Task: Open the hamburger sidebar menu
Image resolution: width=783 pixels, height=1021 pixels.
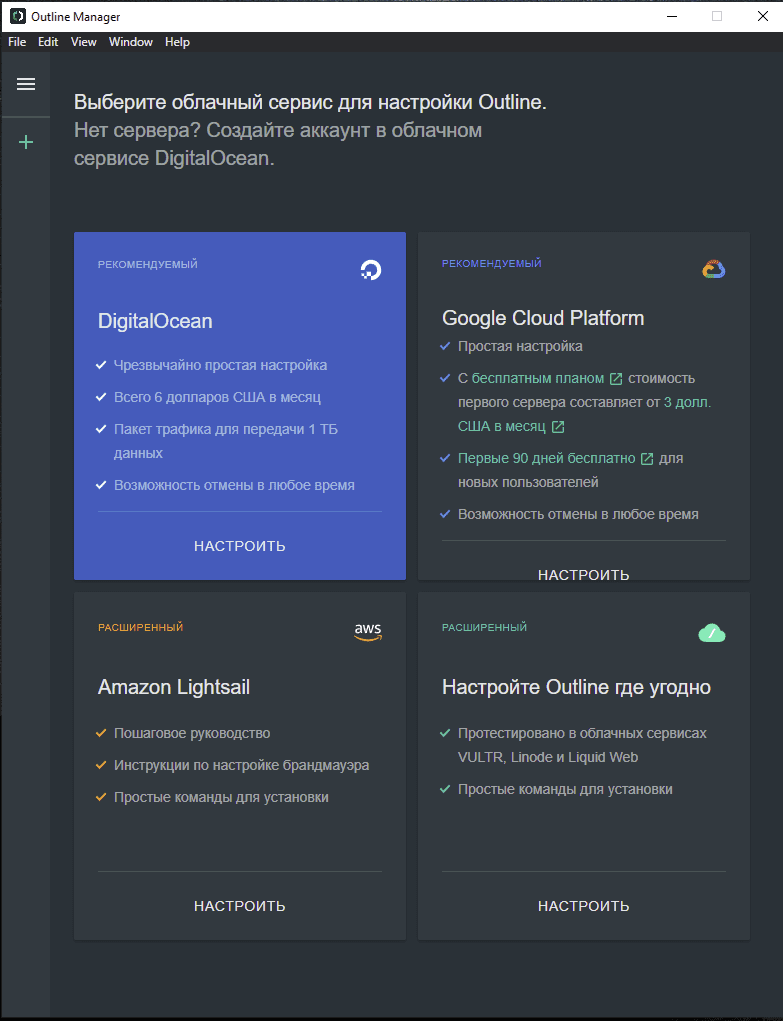Action: coord(26,84)
